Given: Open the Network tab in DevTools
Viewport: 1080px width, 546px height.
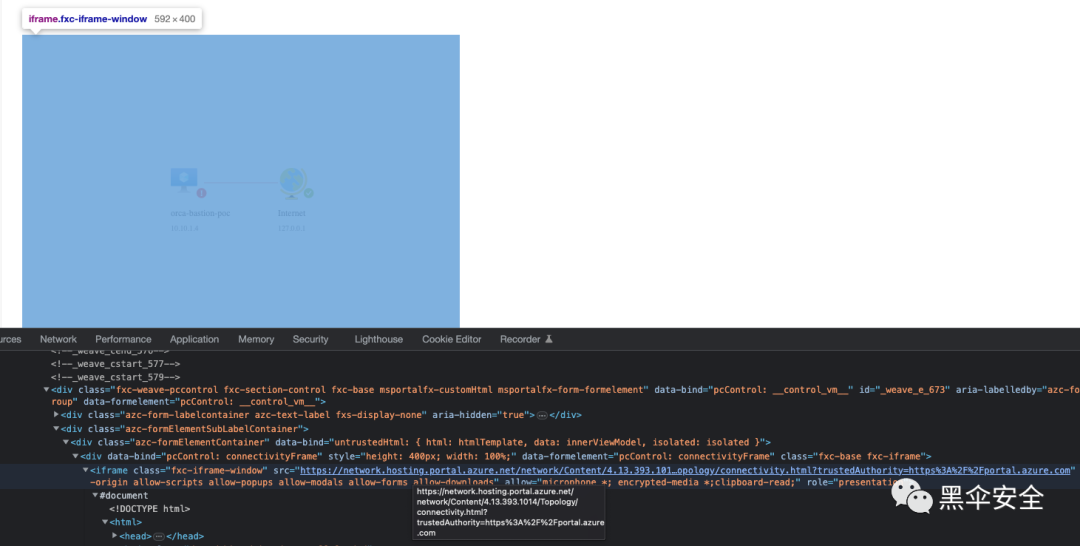Looking at the screenshot, I should tap(59, 339).
